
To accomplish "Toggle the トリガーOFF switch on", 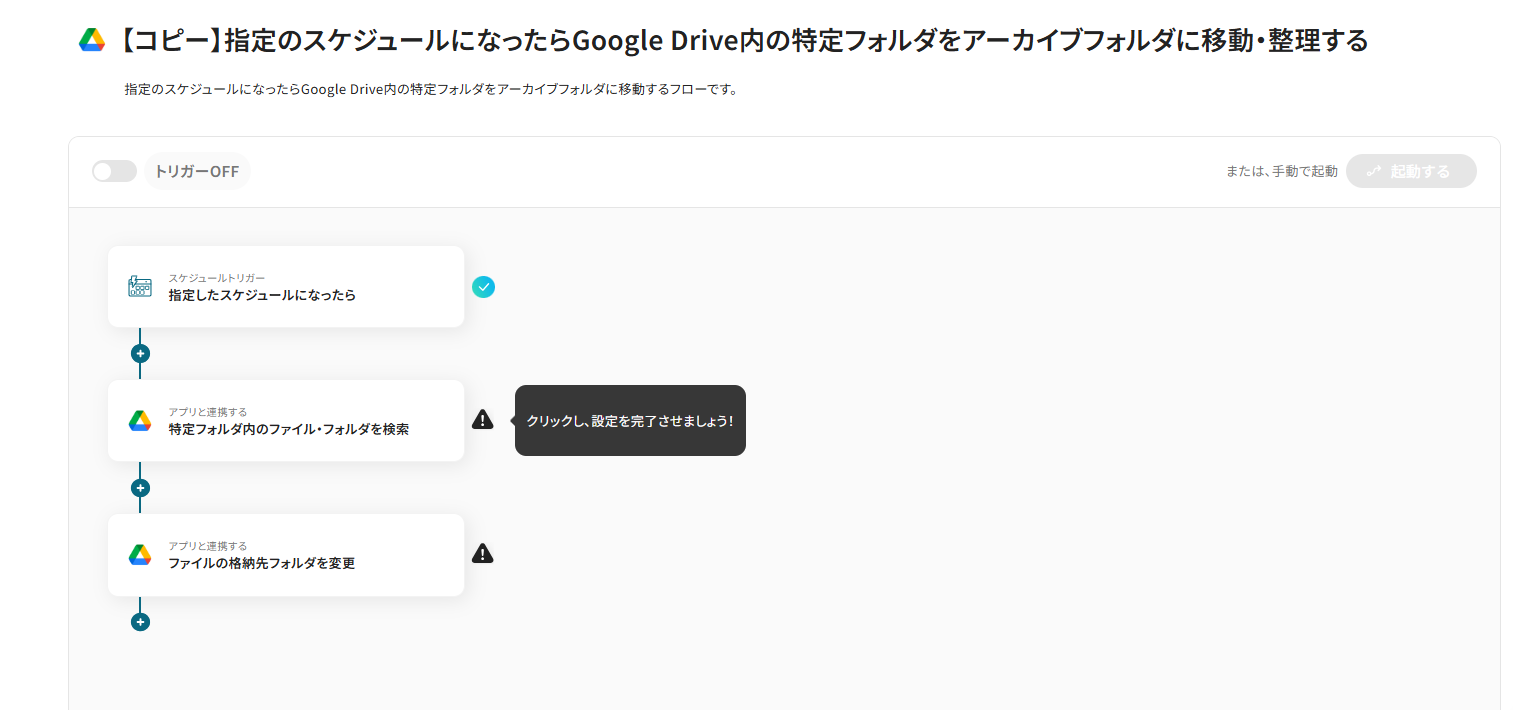I will [114, 171].
